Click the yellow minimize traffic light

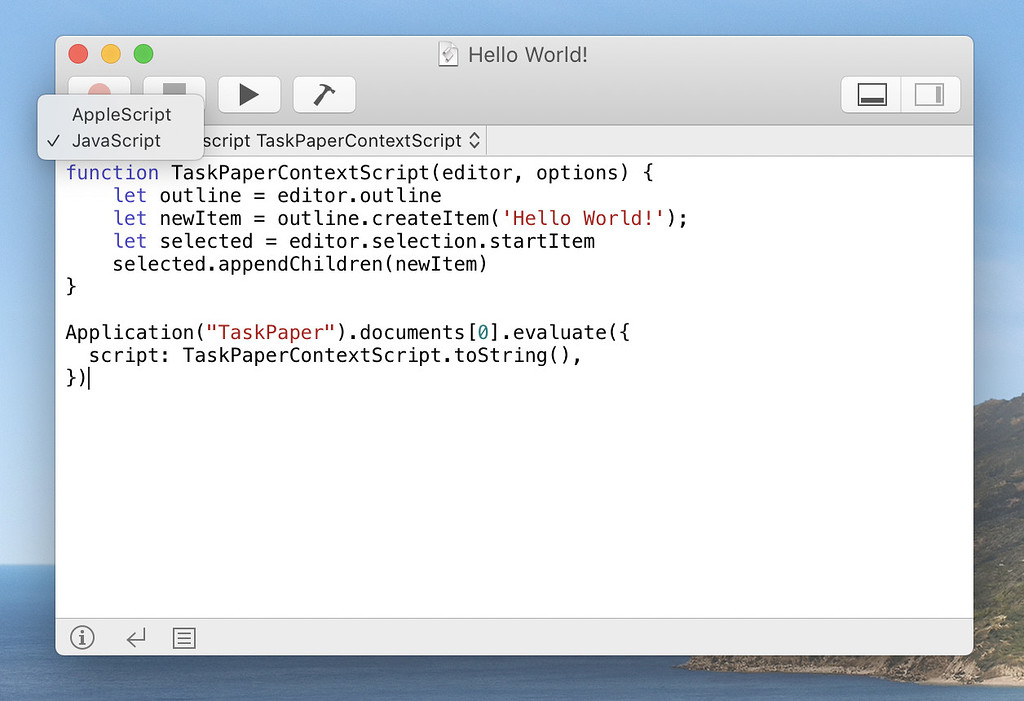click(111, 54)
